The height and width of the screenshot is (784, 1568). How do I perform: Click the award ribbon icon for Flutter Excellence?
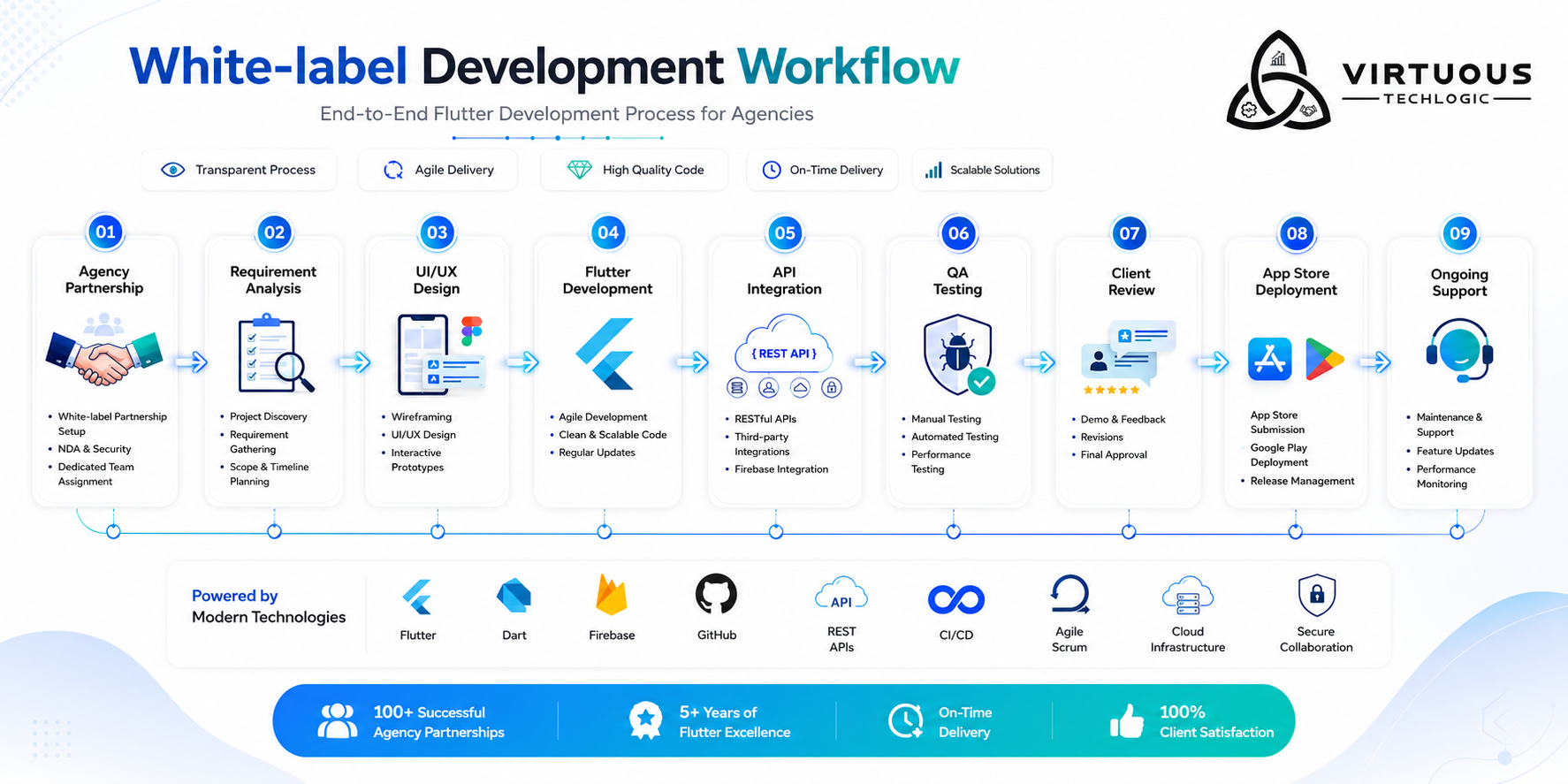coord(645,721)
